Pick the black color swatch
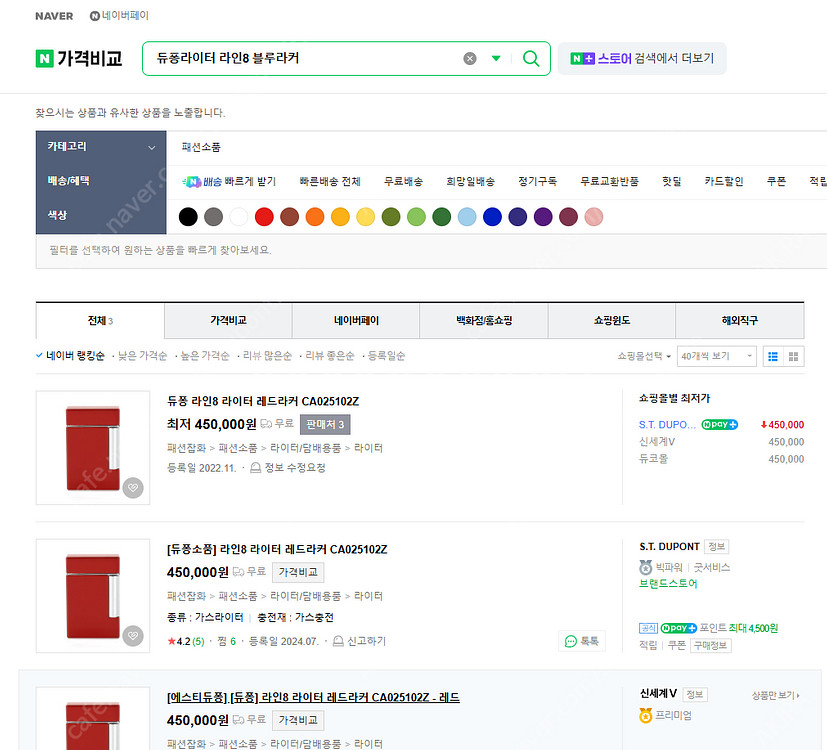Image resolution: width=827 pixels, height=750 pixels. click(188, 217)
